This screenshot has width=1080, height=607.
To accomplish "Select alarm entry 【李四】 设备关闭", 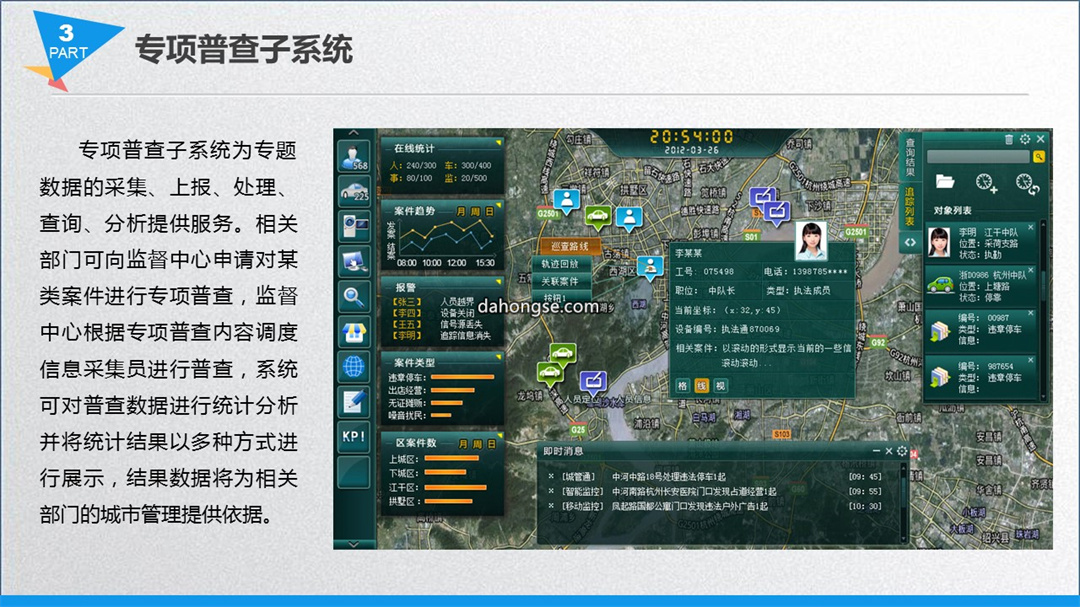I will click(433, 313).
